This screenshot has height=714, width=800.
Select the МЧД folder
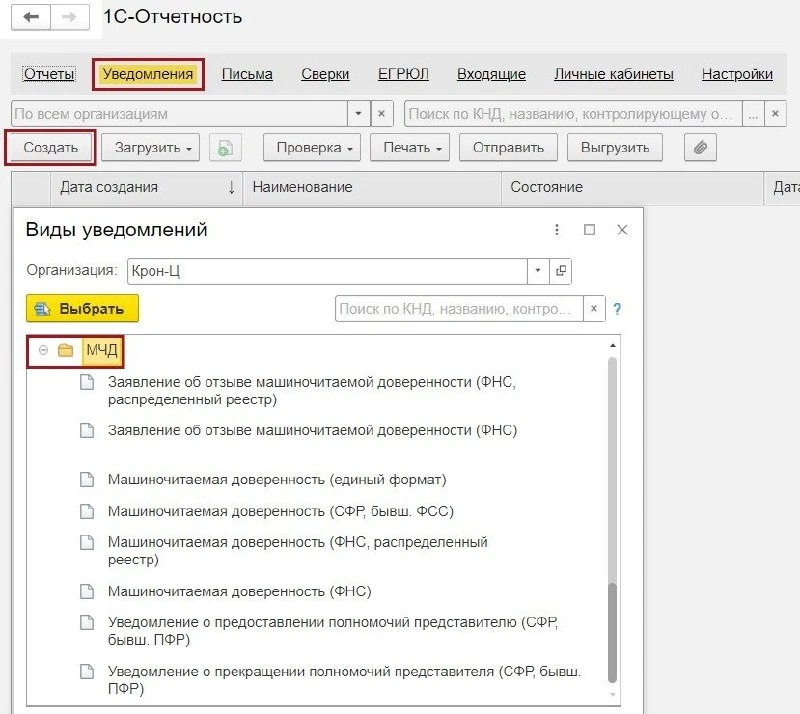coord(102,350)
